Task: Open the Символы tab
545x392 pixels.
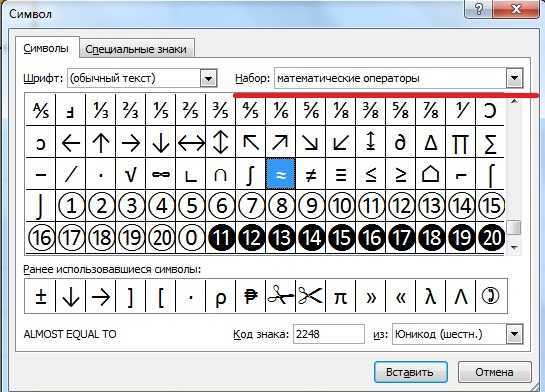Action: pos(46,48)
